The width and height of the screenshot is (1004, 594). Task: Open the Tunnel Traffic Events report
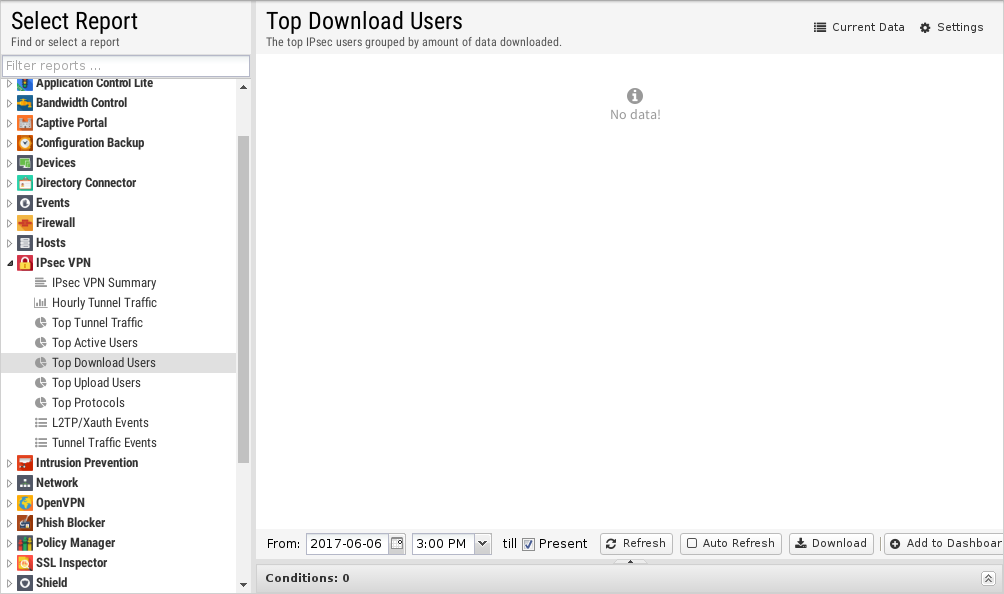click(104, 442)
